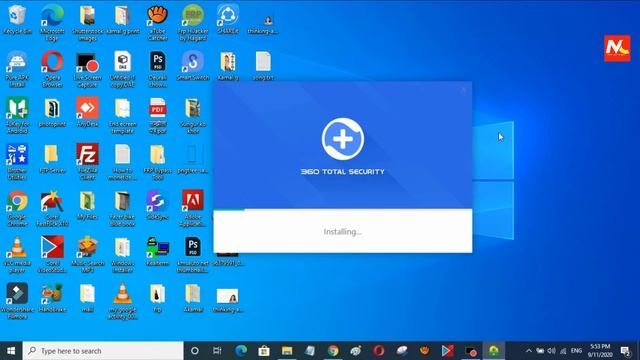Open Live Screen Capture shortcut

coord(87,69)
